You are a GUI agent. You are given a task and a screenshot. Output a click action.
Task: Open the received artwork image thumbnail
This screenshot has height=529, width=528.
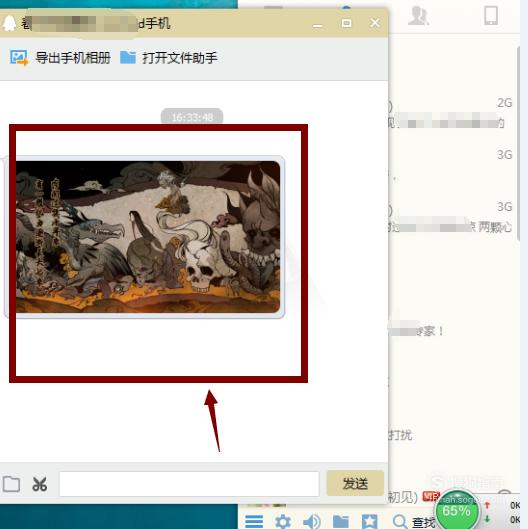pos(148,237)
